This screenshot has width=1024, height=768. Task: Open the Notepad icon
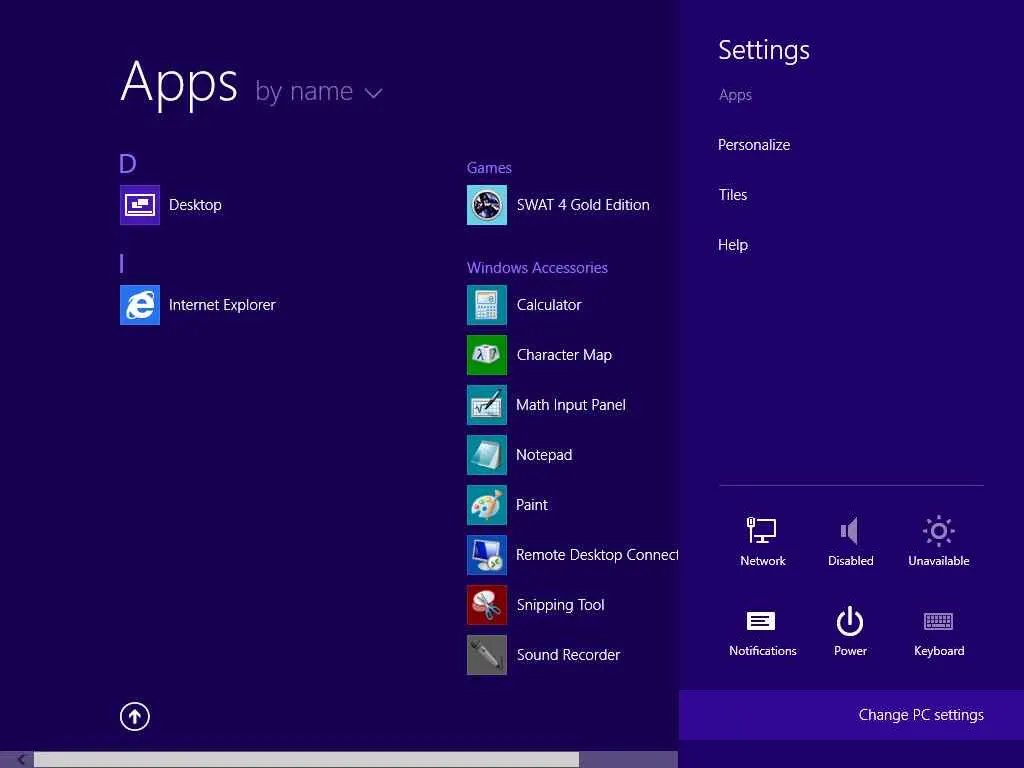[487, 455]
